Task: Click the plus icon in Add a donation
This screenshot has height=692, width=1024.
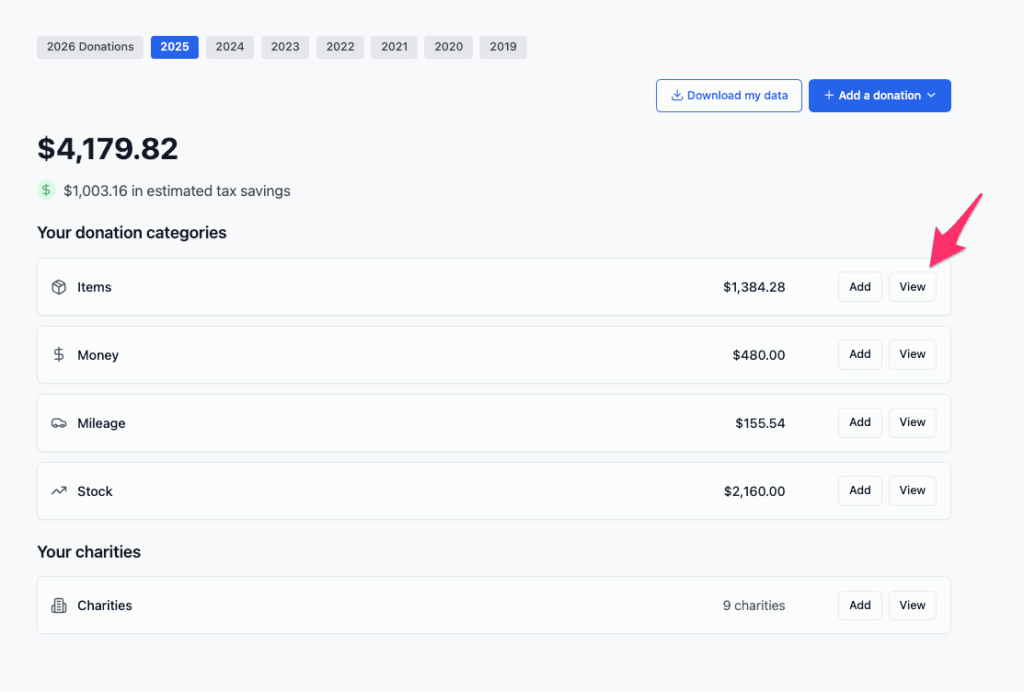Action: (828, 96)
